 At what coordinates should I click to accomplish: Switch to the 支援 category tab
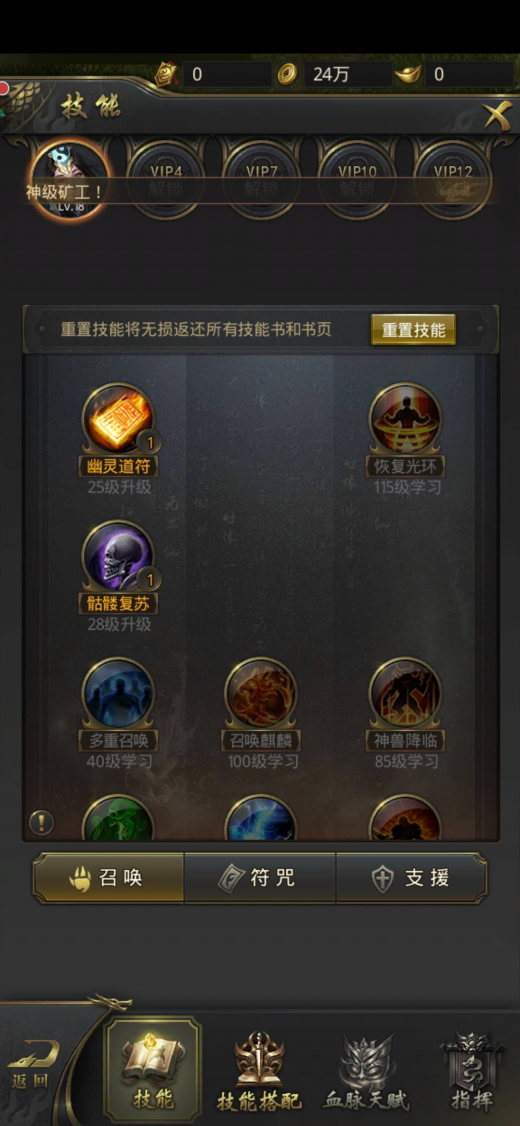tap(412, 878)
